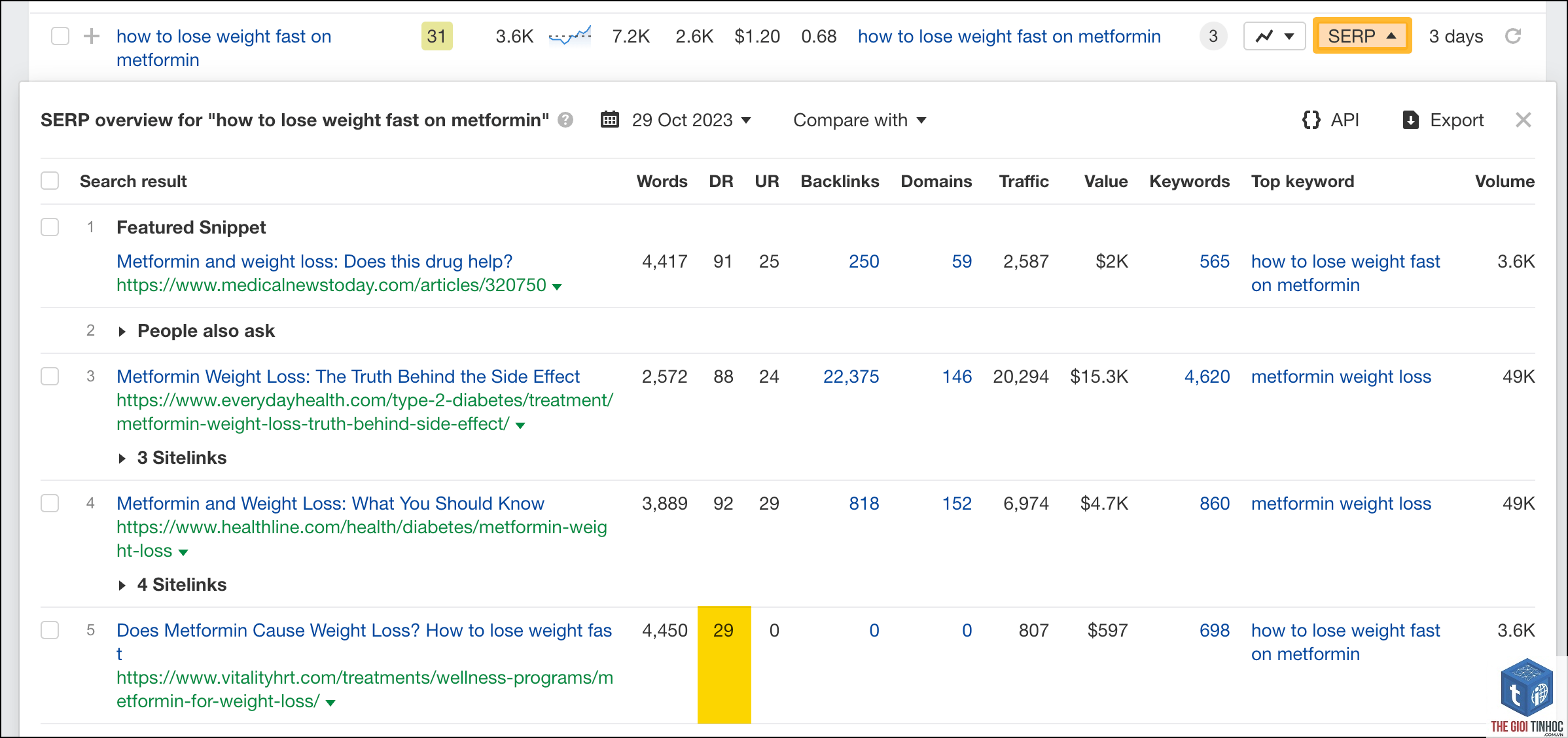Open keywords count 860

coord(1215,503)
